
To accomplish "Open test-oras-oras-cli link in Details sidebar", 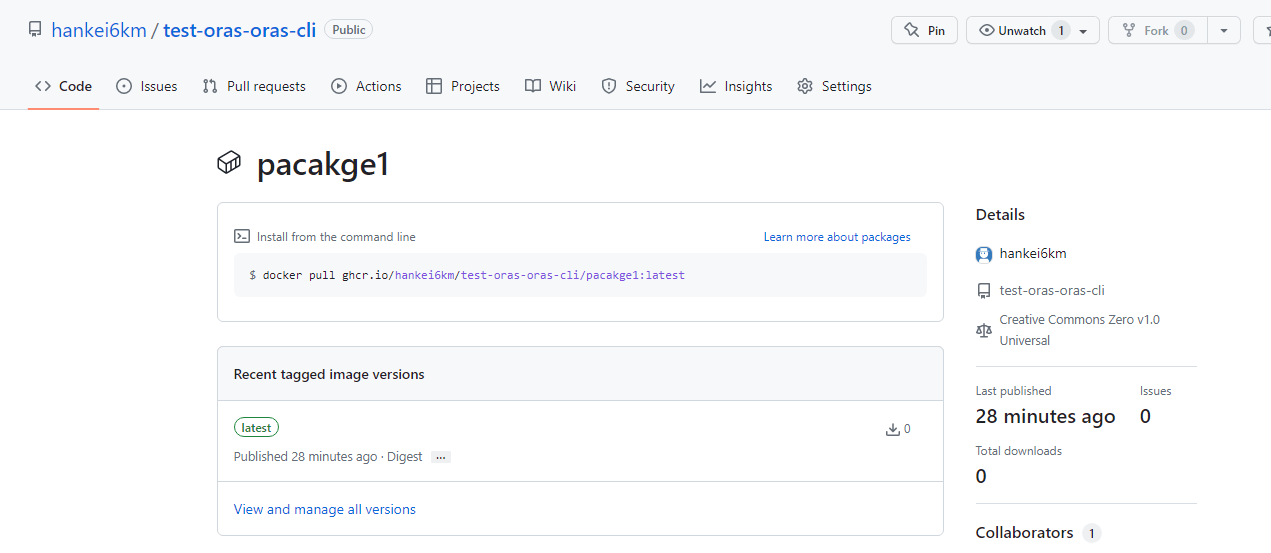I will click(x=1052, y=291).
